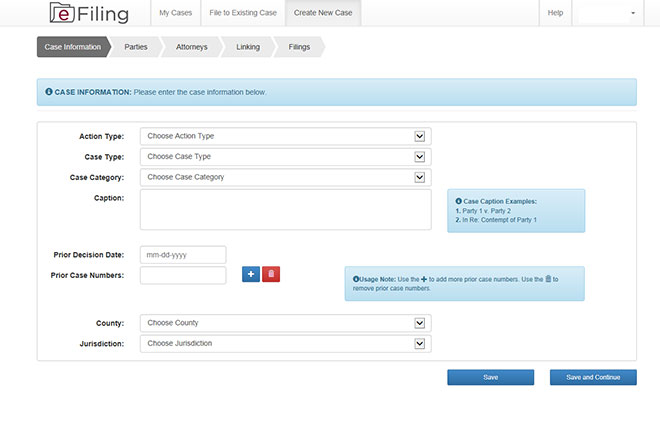Jump to the Attorneys step
The image size is (660, 440).
(192, 47)
